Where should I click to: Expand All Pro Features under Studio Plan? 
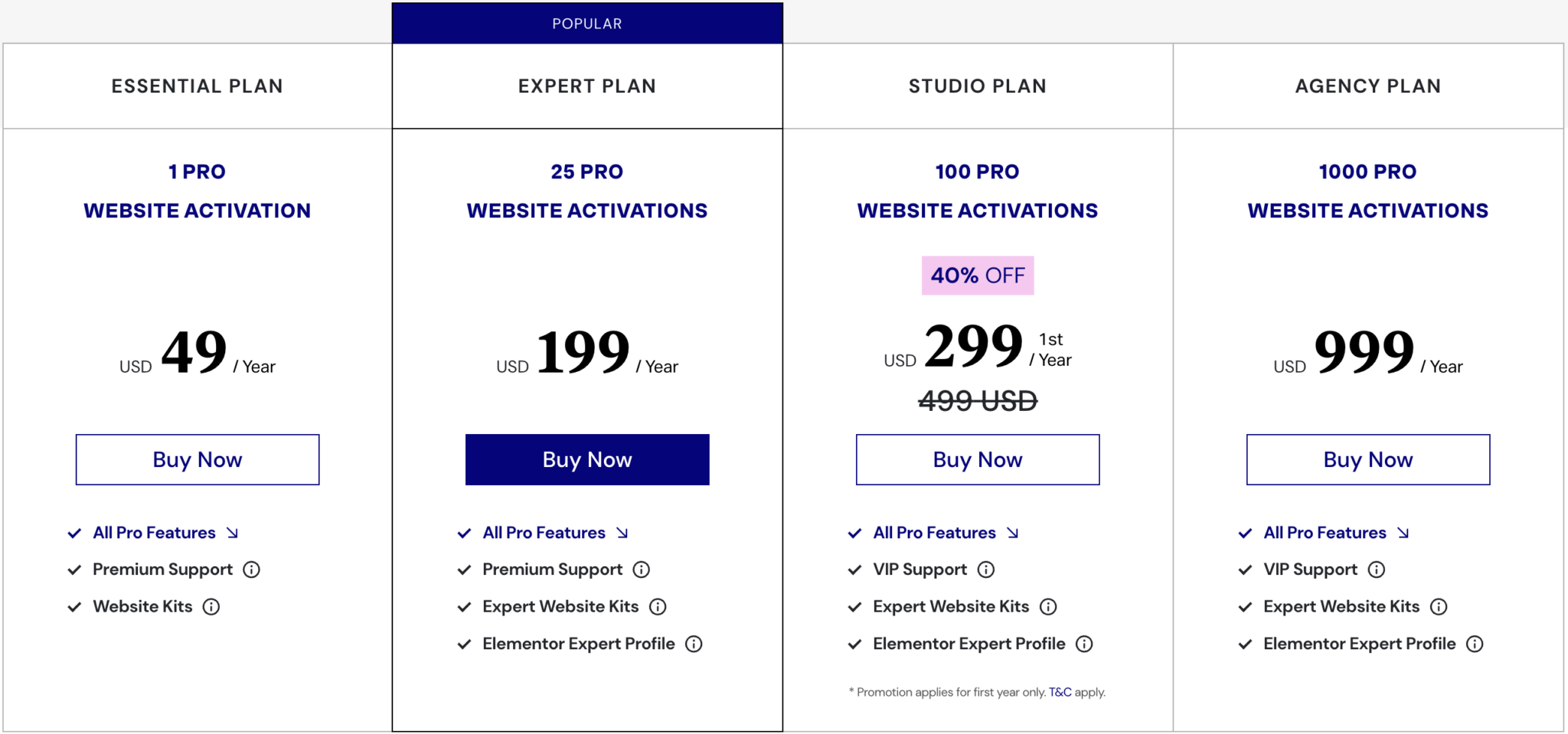point(933,533)
